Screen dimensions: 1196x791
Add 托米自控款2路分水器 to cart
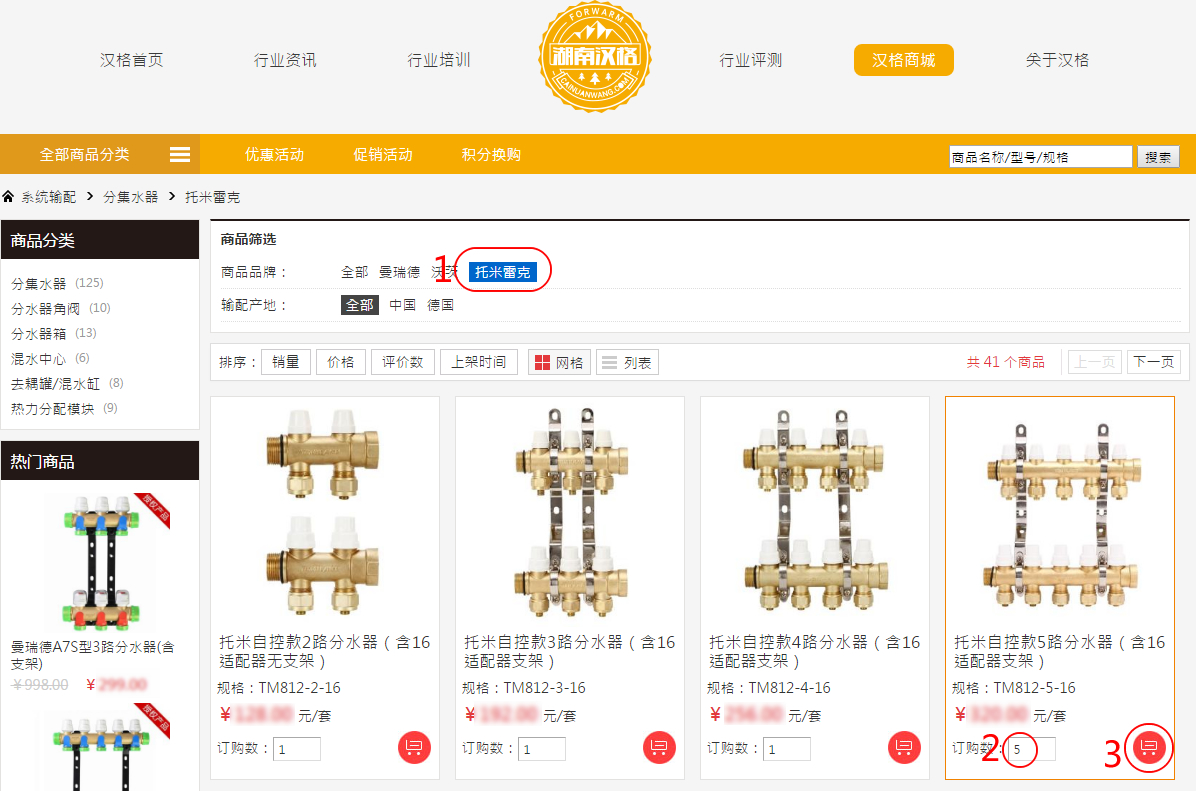(x=414, y=748)
